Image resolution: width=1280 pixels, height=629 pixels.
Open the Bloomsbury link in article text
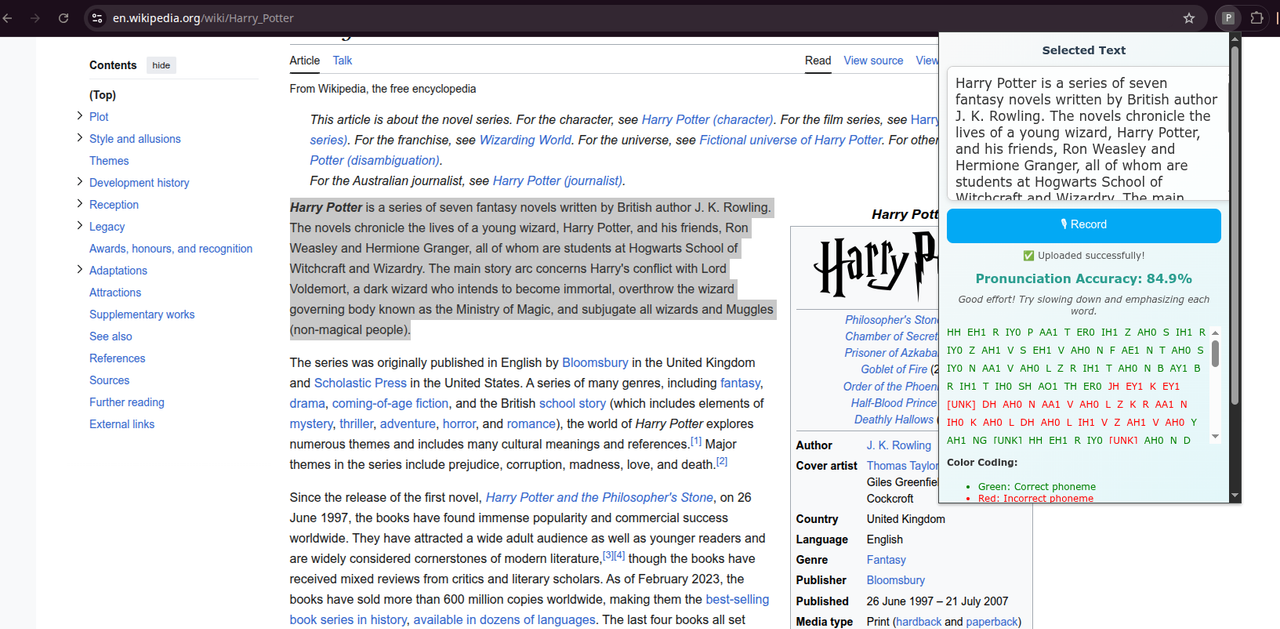(x=595, y=363)
